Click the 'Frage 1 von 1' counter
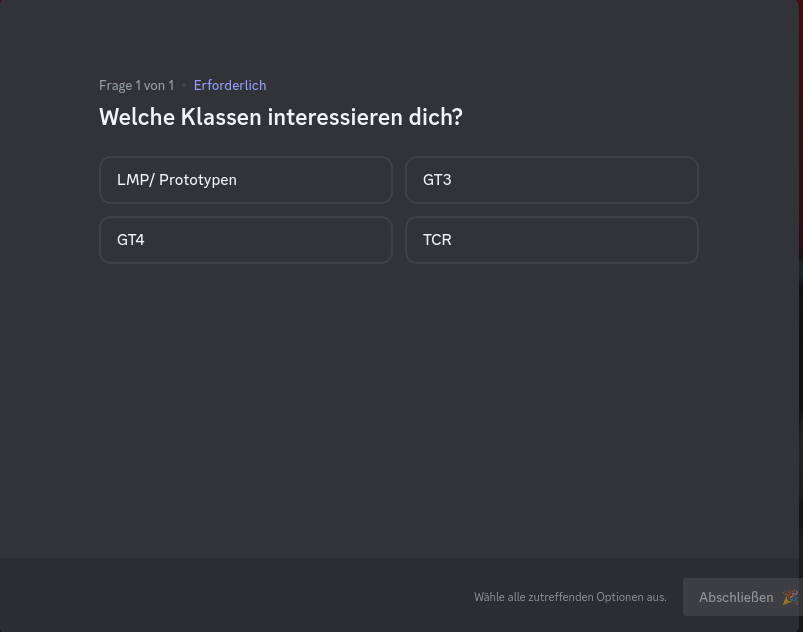 coord(136,85)
